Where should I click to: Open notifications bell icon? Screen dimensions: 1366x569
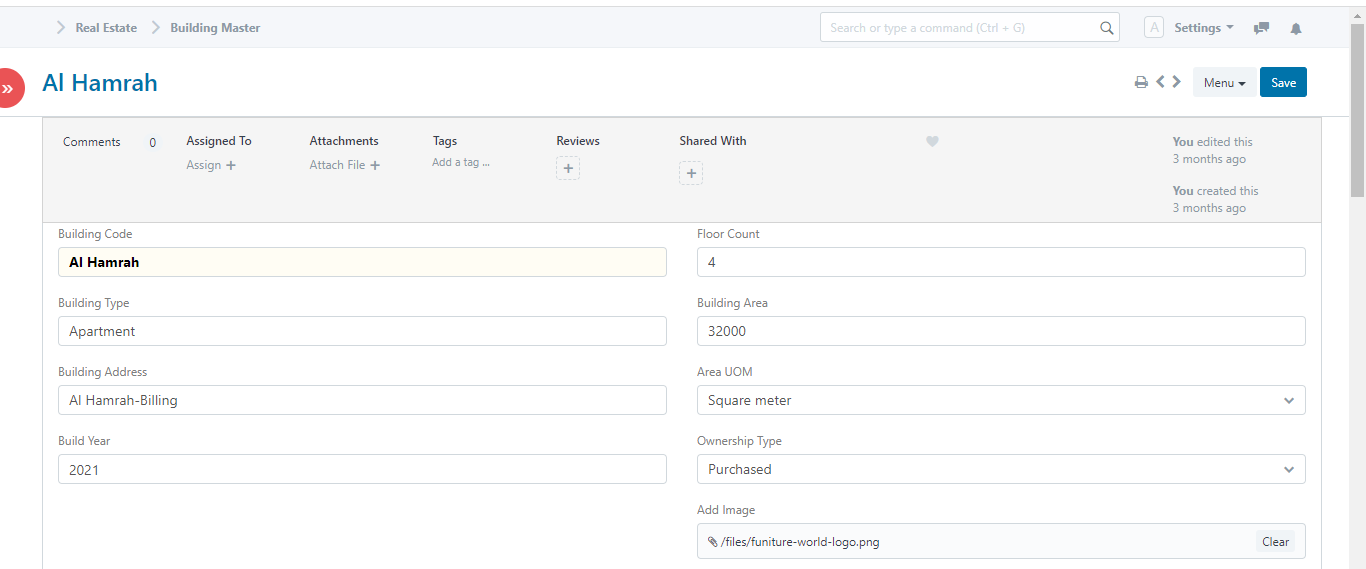pyautogui.click(x=1296, y=28)
